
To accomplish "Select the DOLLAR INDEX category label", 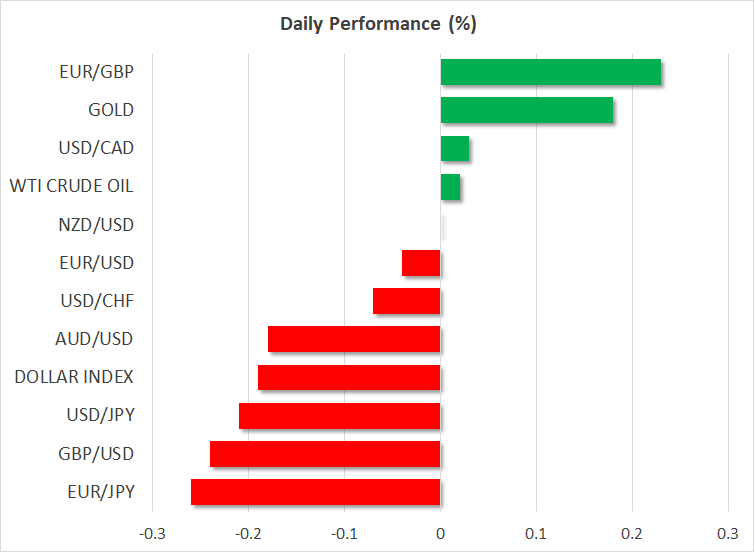I will pos(74,377).
